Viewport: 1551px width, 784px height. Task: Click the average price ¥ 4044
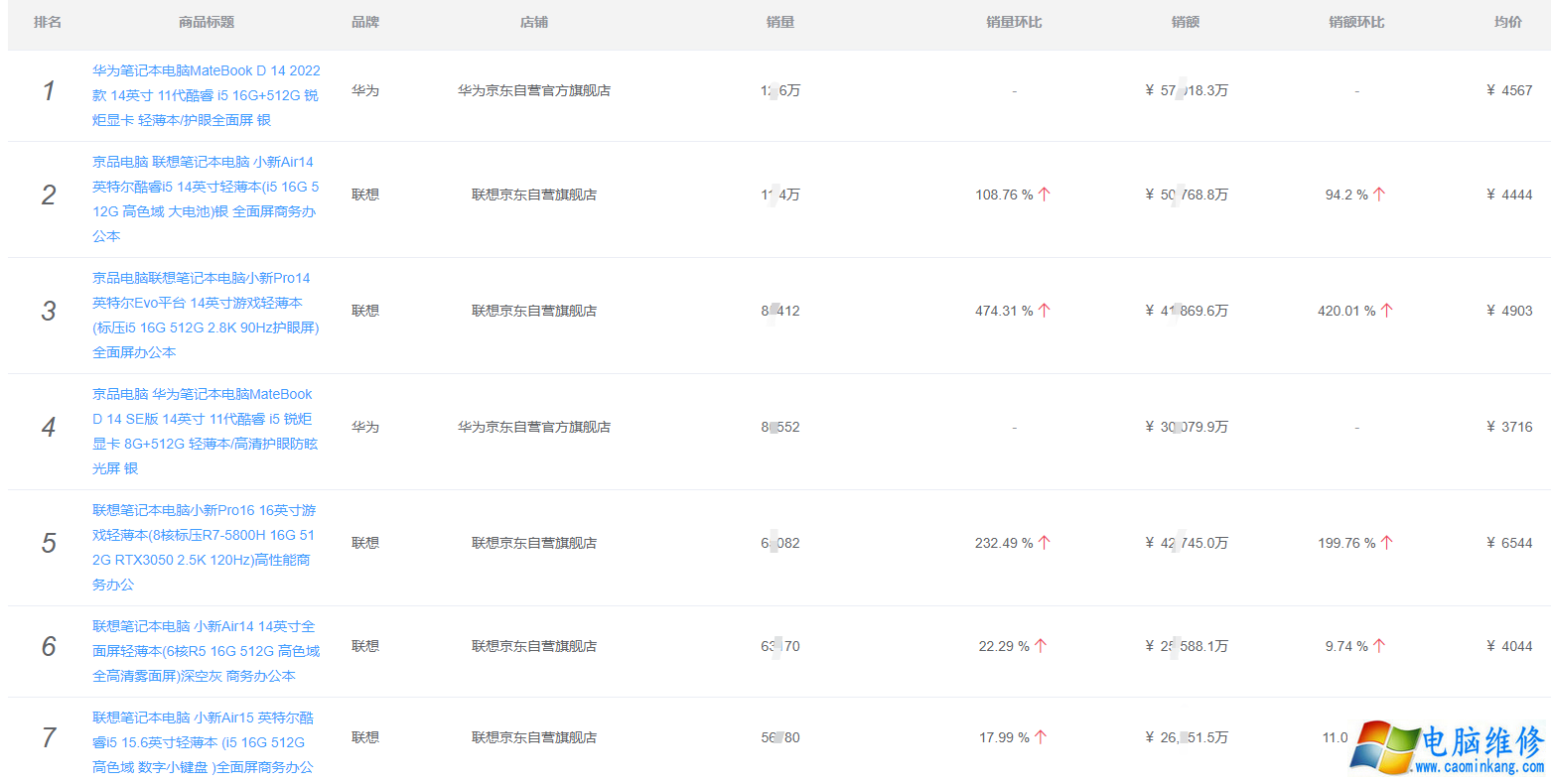click(x=1509, y=646)
